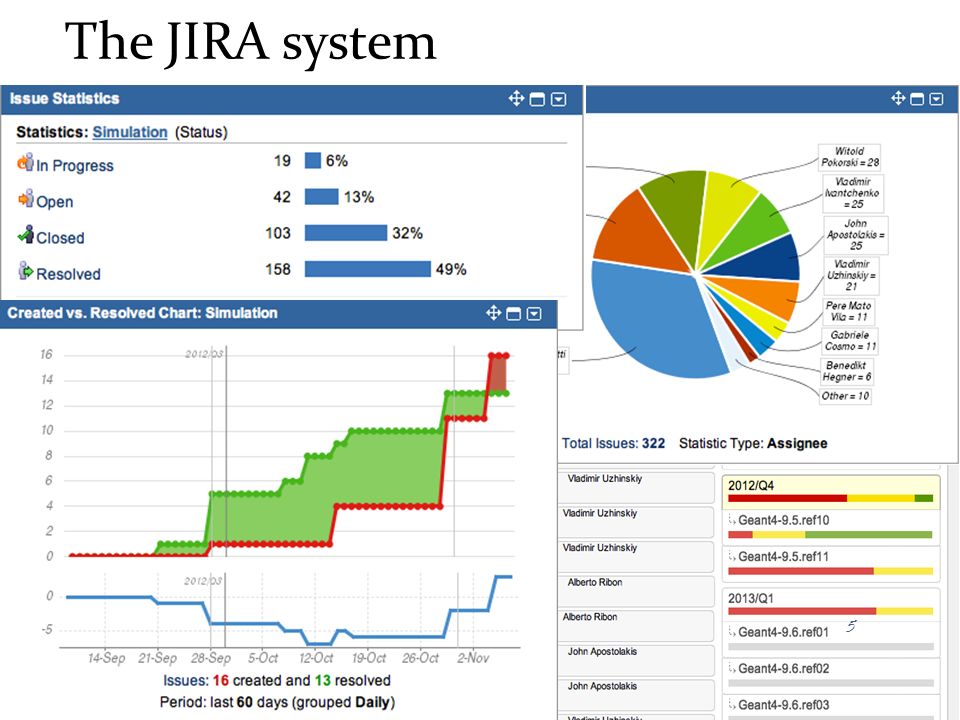Click the count 103 for Closed
This screenshot has height=720, width=960.
278,233
